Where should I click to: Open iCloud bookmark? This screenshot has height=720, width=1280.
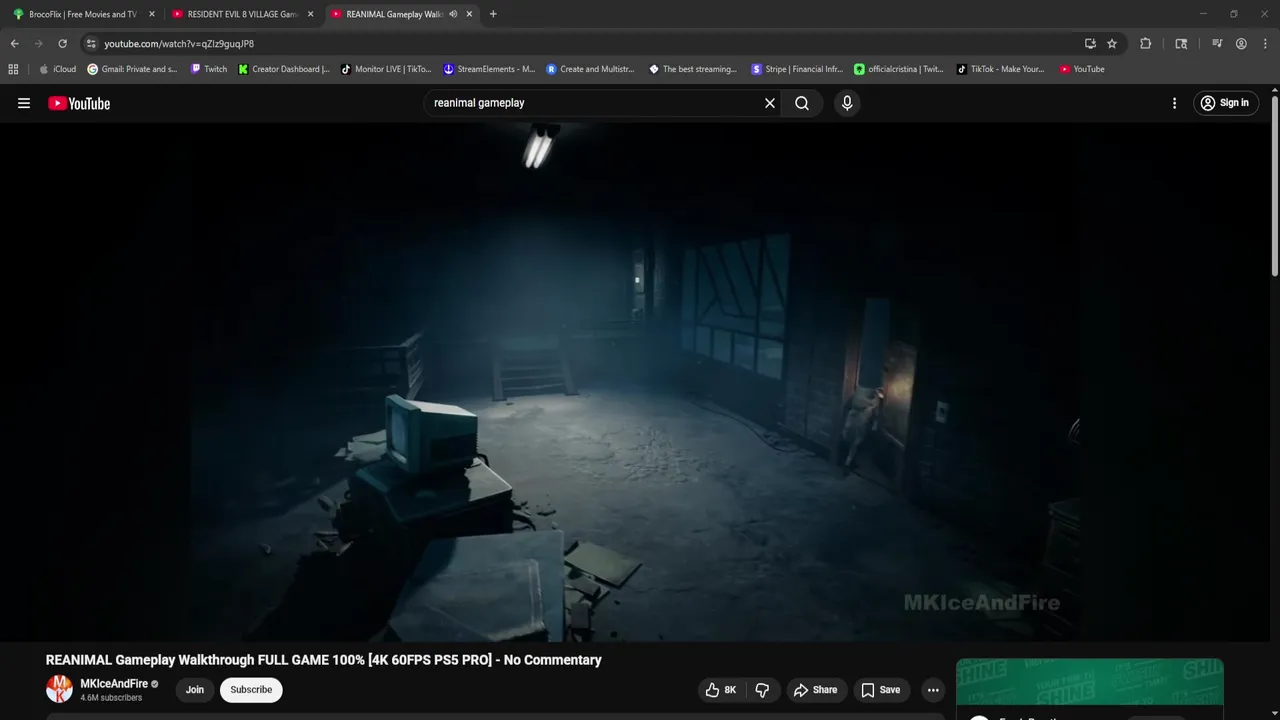click(x=58, y=69)
